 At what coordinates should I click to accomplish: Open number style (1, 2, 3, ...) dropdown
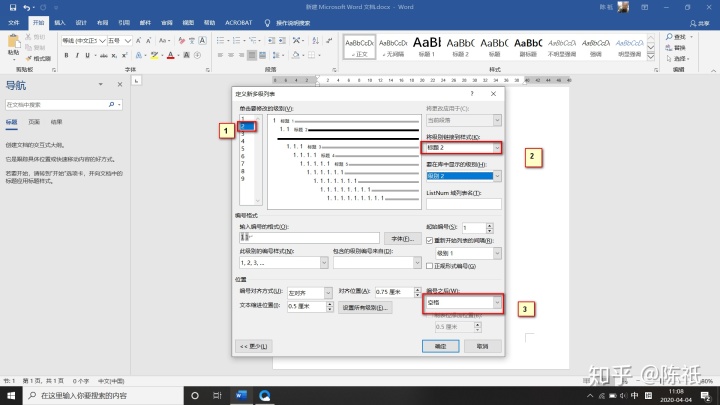click(324, 263)
